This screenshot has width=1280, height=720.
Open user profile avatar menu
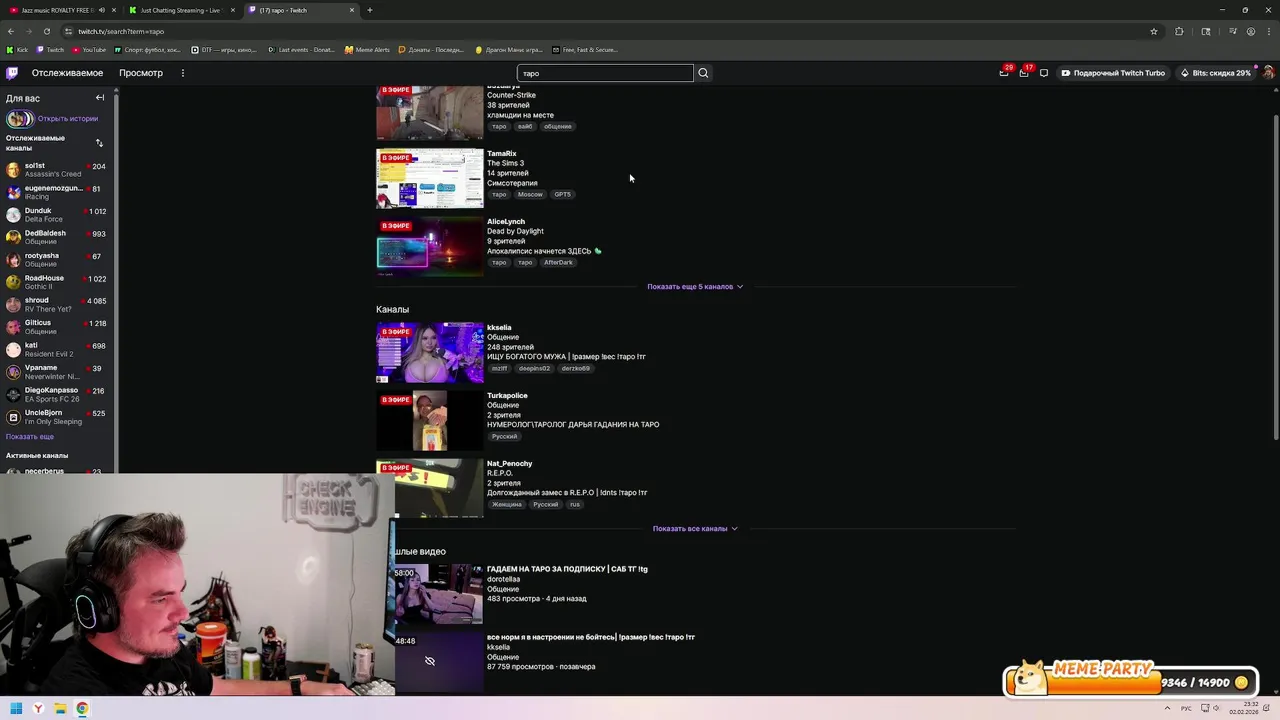click(x=1268, y=73)
